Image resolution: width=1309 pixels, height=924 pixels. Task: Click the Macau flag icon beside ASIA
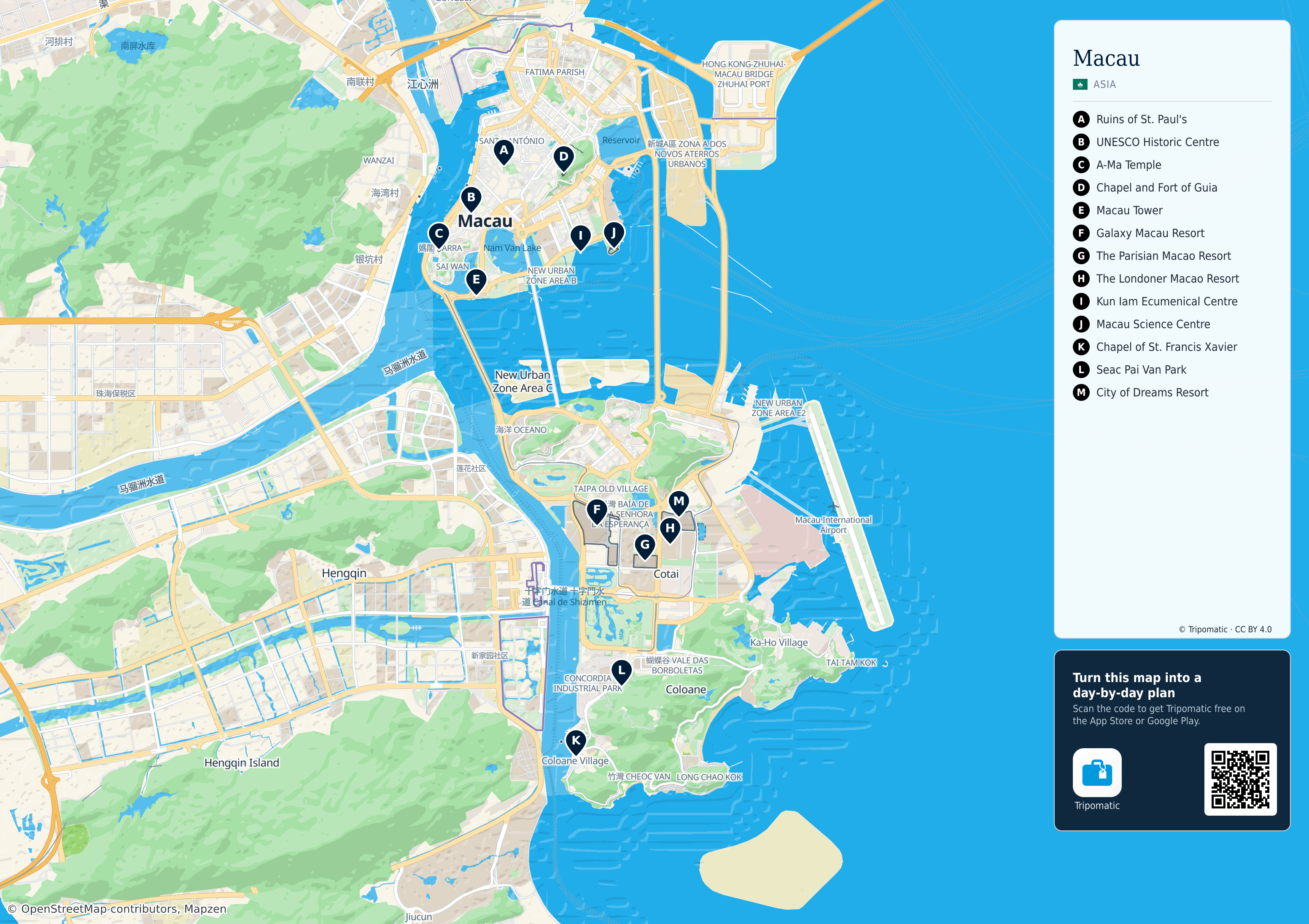(x=1080, y=84)
